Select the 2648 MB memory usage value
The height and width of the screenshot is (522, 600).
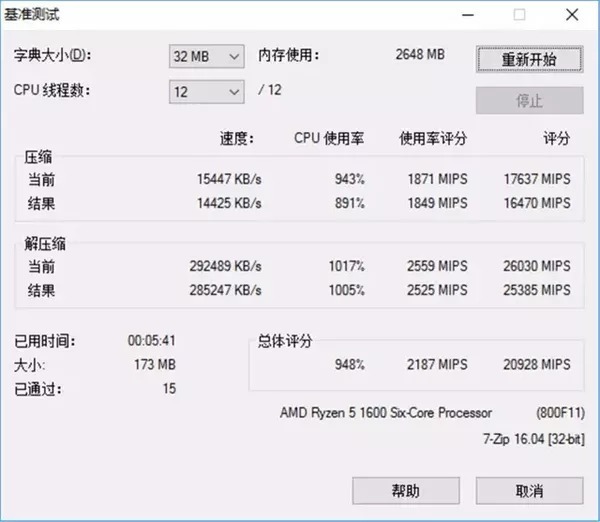point(420,54)
